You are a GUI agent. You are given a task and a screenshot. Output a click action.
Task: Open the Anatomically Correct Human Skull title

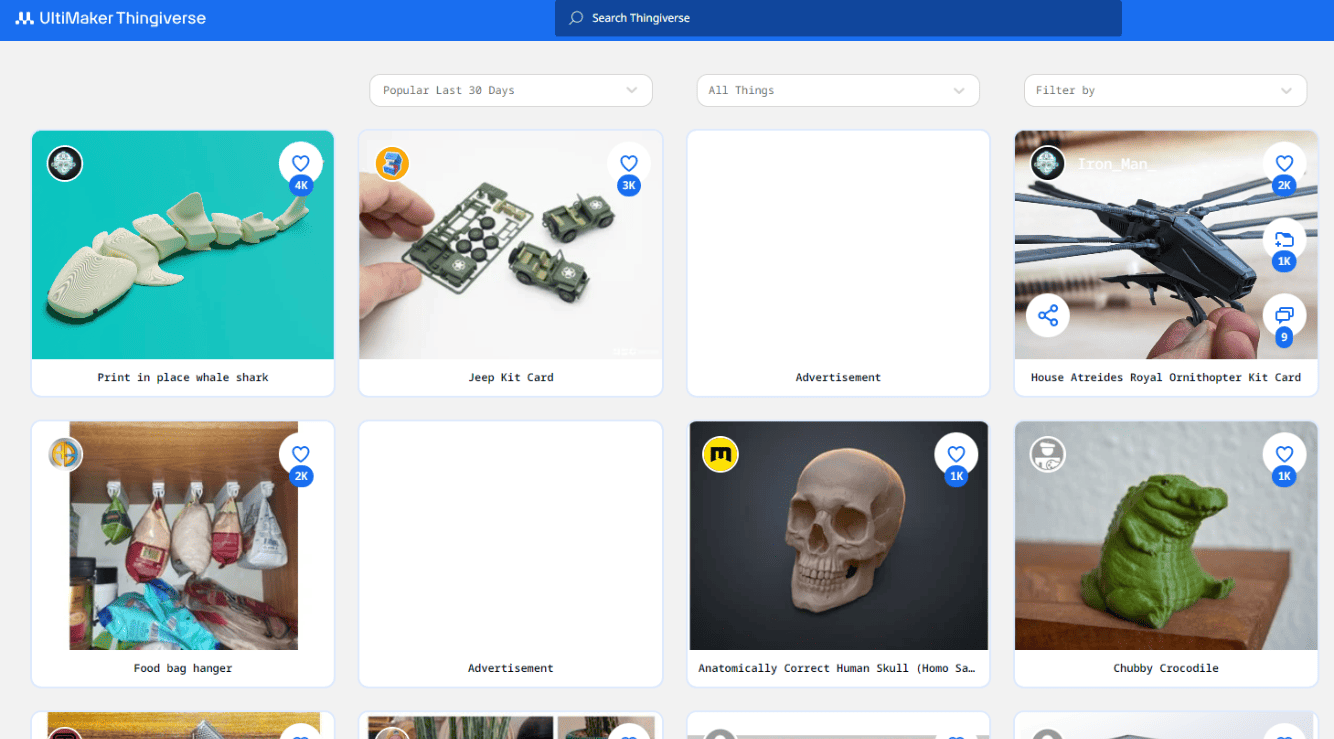[836, 668]
